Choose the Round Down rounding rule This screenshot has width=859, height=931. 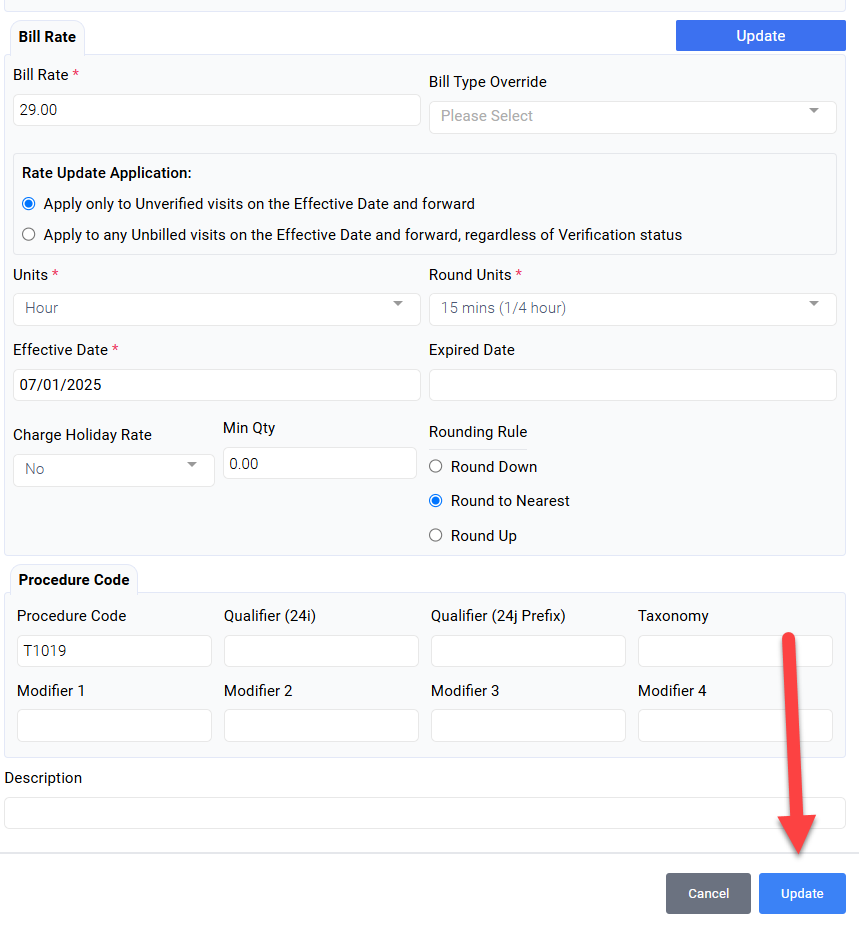pos(435,467)
